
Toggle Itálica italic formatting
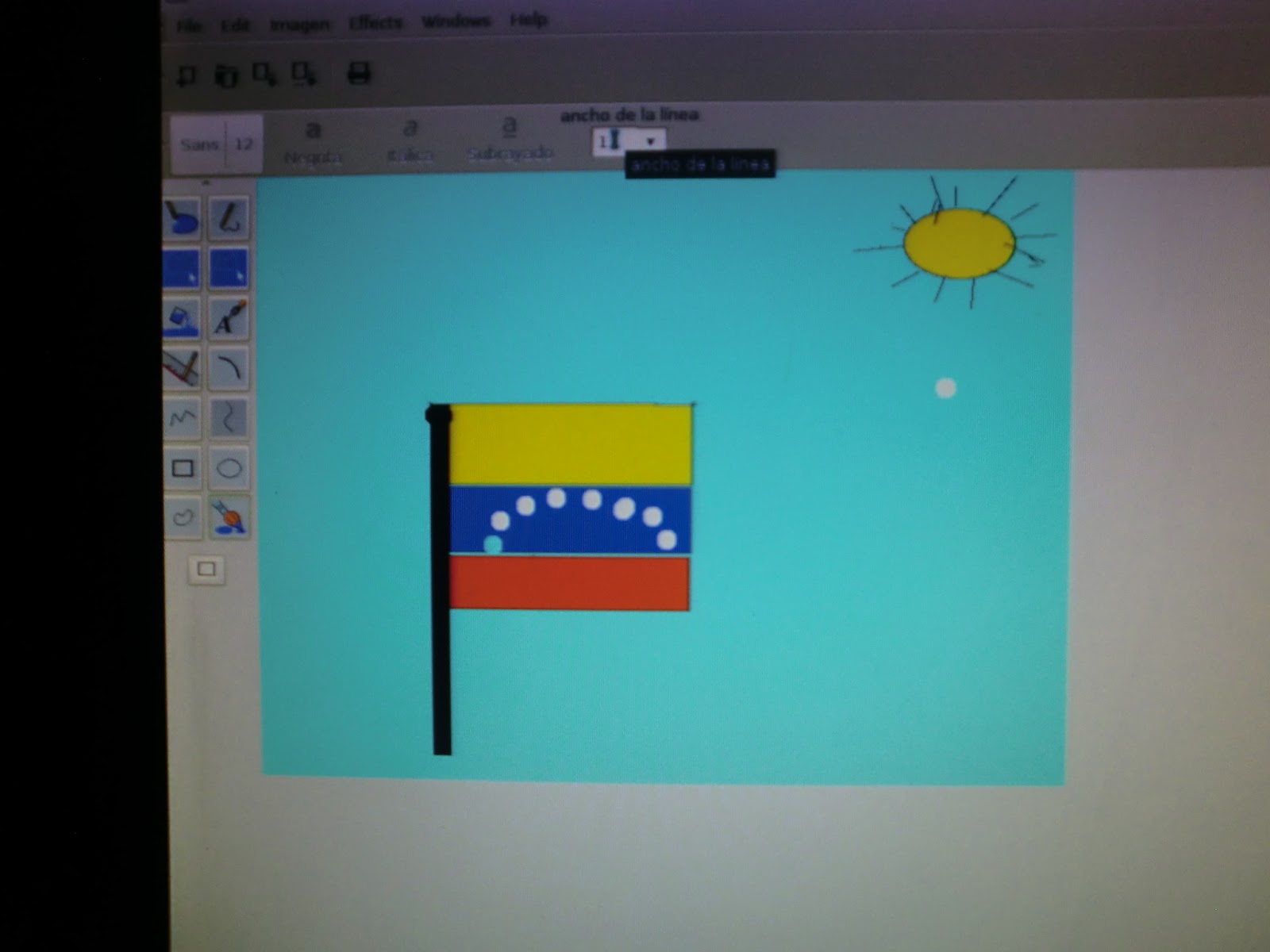click(x=410, y=141)
